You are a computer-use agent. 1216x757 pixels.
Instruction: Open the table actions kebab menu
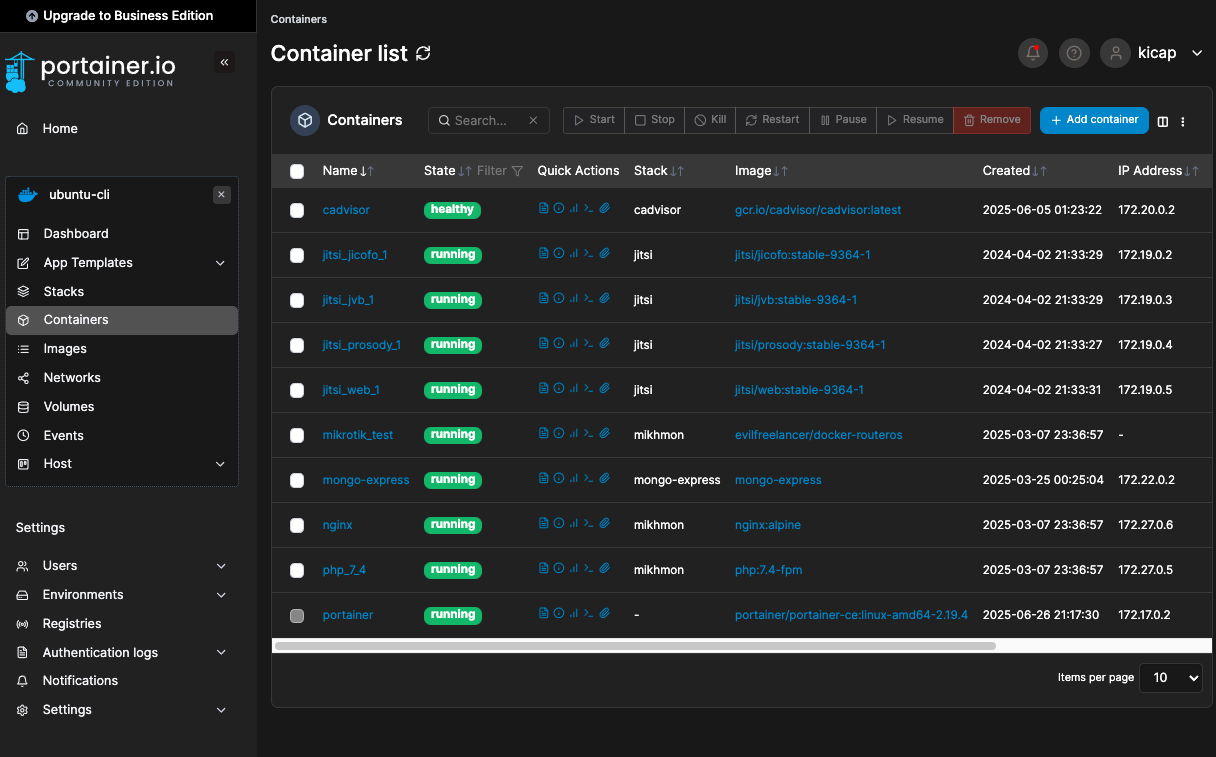click(x=1183, y=121)
